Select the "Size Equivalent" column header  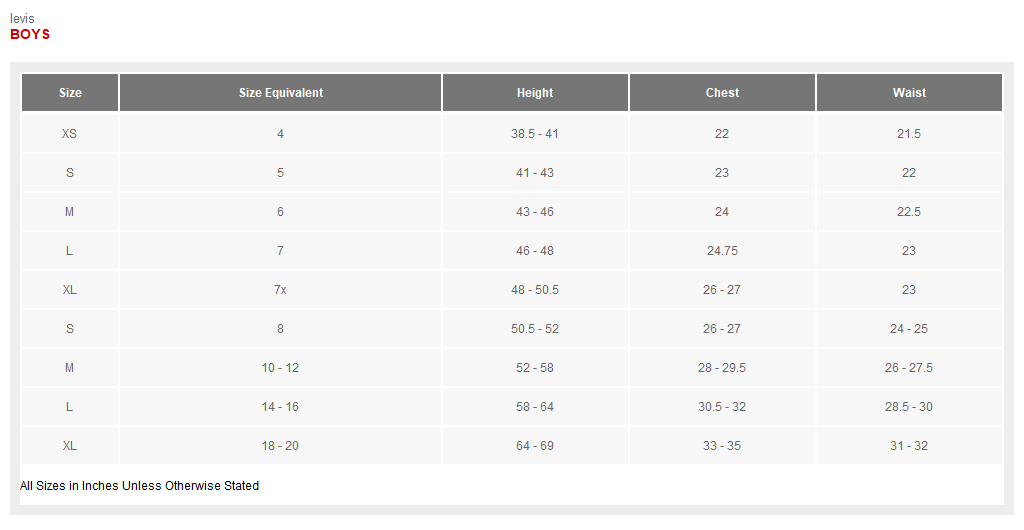(281, 93)
